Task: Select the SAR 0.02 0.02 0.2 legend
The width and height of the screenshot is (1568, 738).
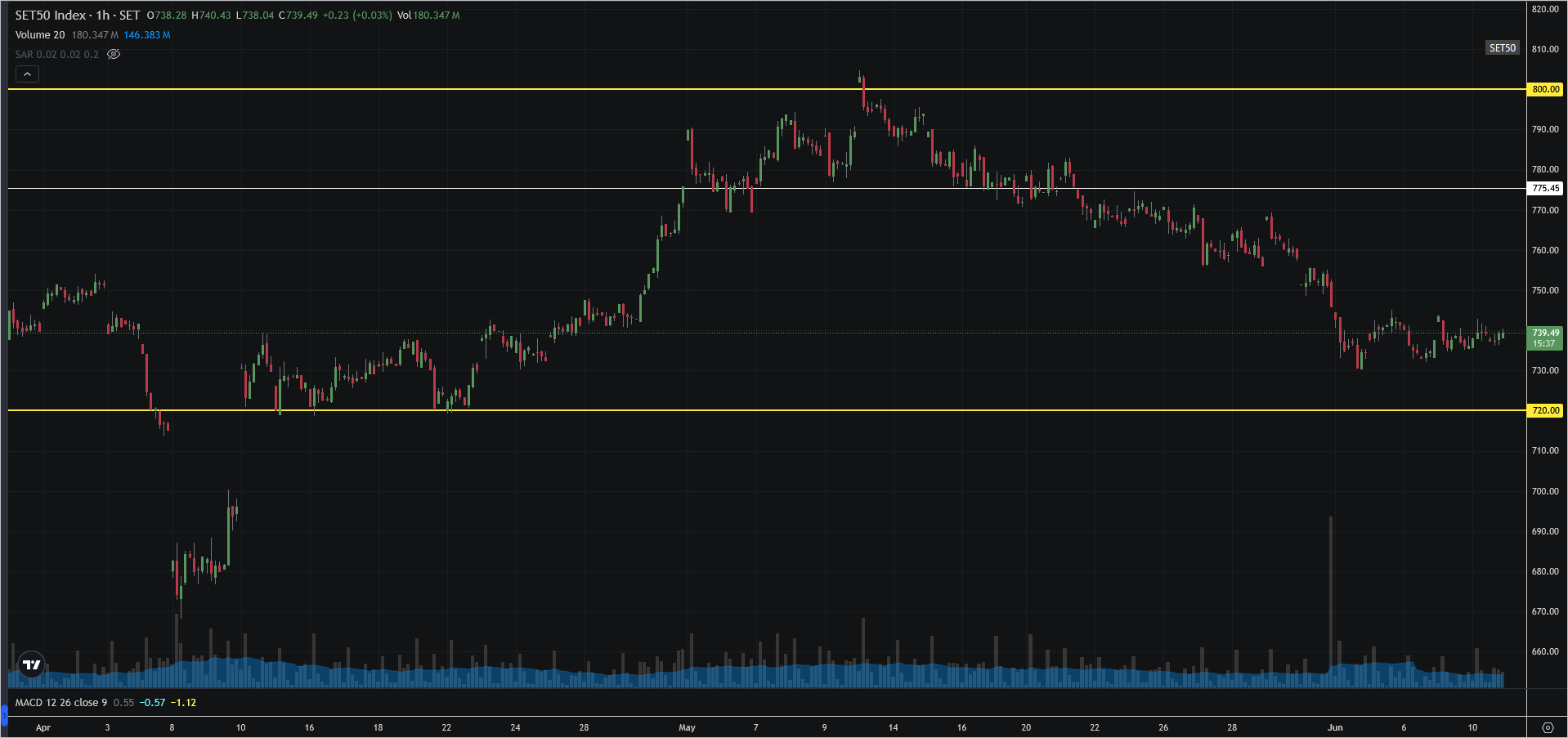Action: point(57,55)
